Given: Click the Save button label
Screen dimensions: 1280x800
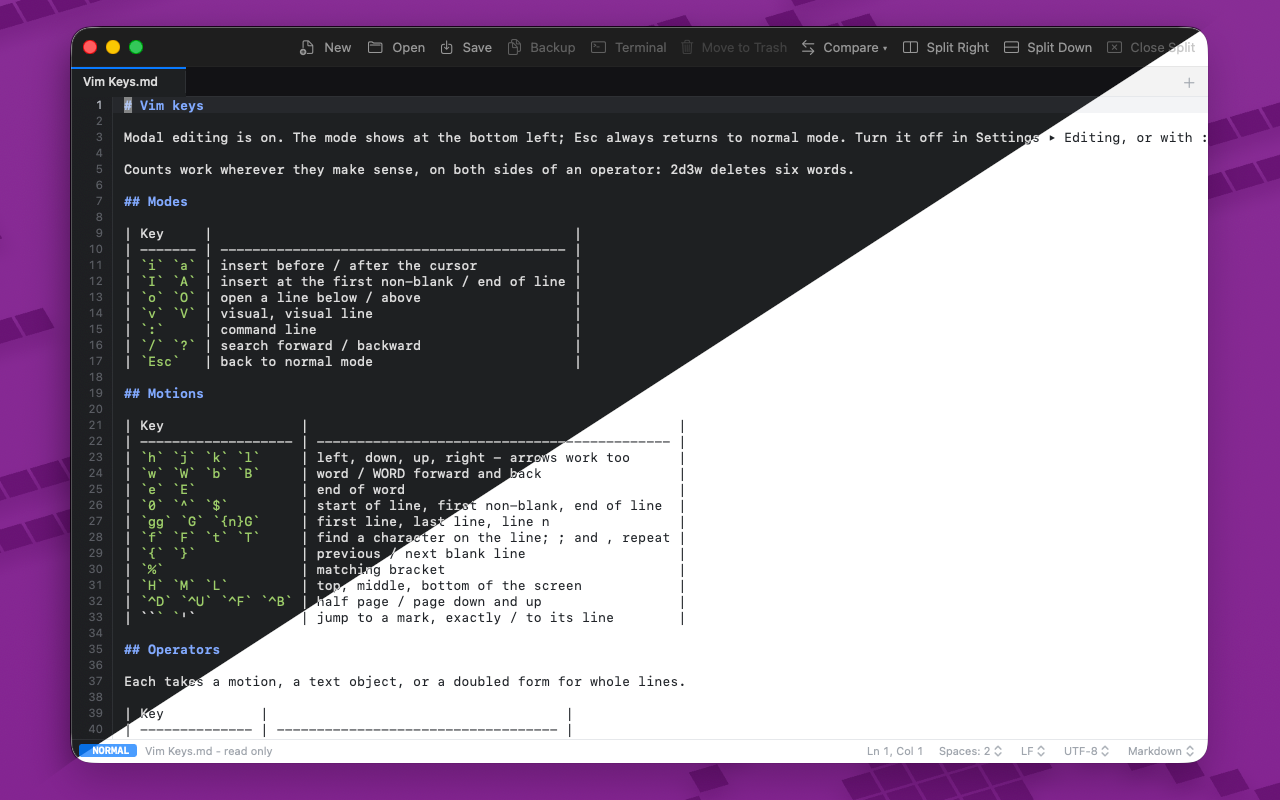Looking at the screenshot, I should (477, 47).
